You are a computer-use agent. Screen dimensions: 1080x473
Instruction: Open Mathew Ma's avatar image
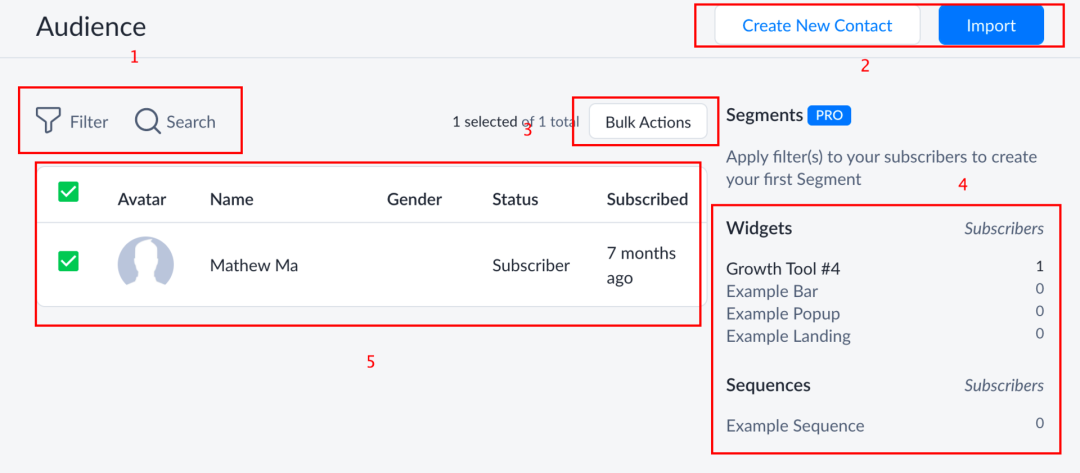tap(145, 264)
